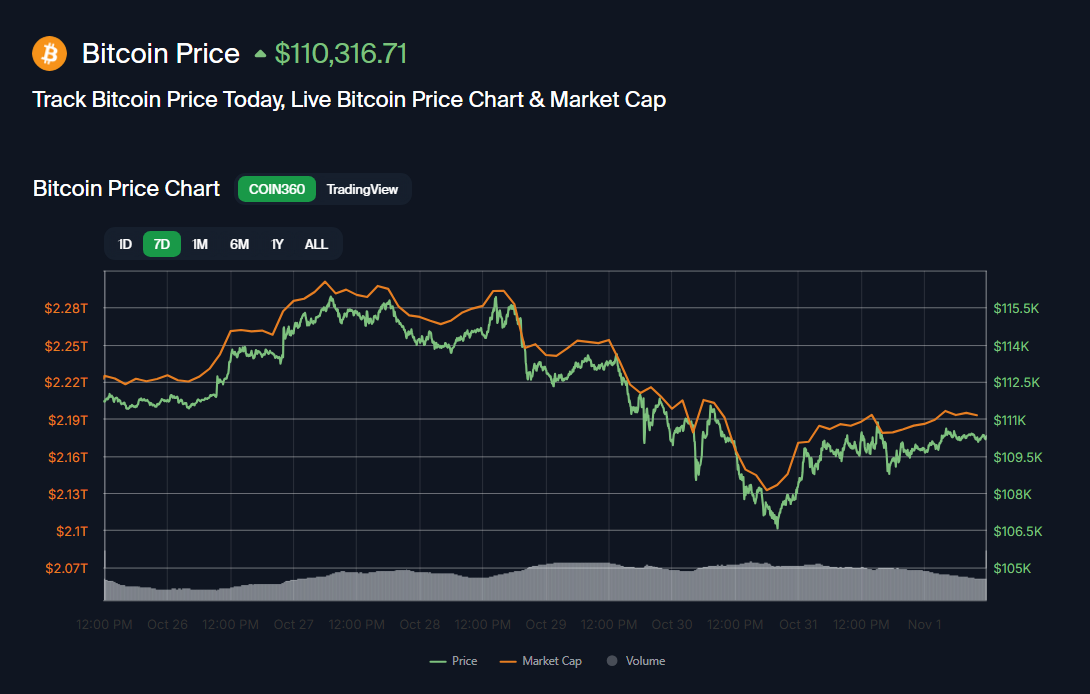Click the Oct 29 date label on the axis
Viewport: 1090px width, 694px height.
[x=545, y=624]
